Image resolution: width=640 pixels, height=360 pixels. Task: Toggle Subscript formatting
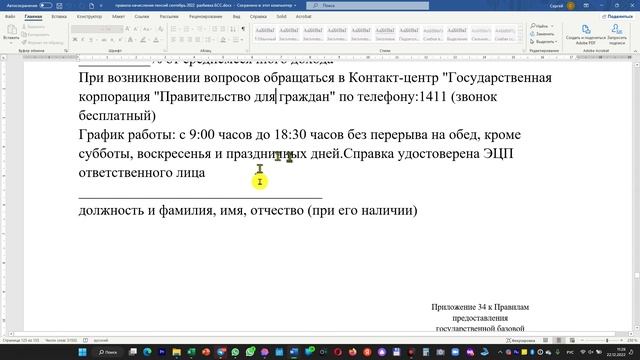112,40
